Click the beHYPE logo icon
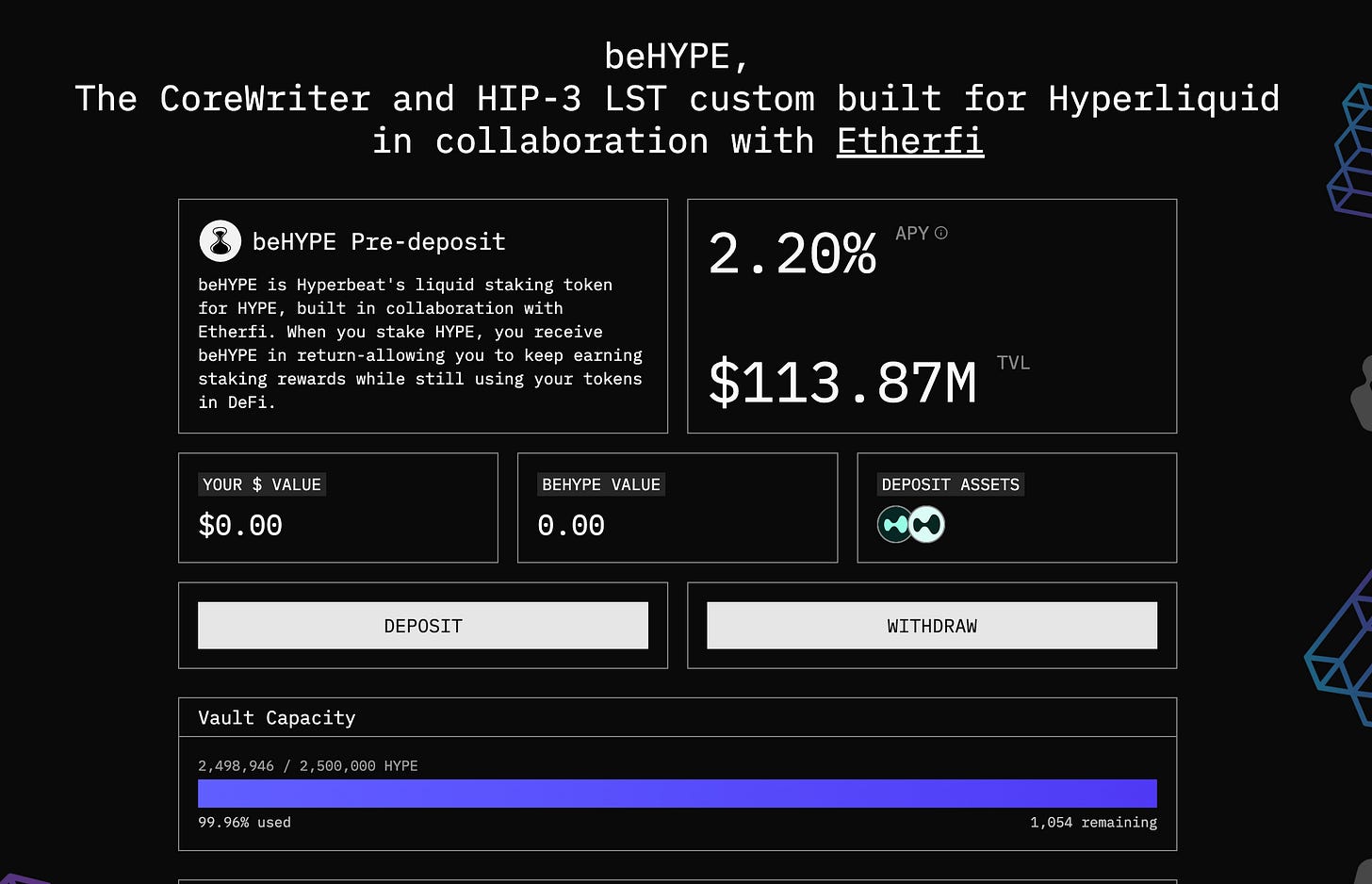Image resolution: width=1372 pixels, height=884 pixels. click(220, 241)
